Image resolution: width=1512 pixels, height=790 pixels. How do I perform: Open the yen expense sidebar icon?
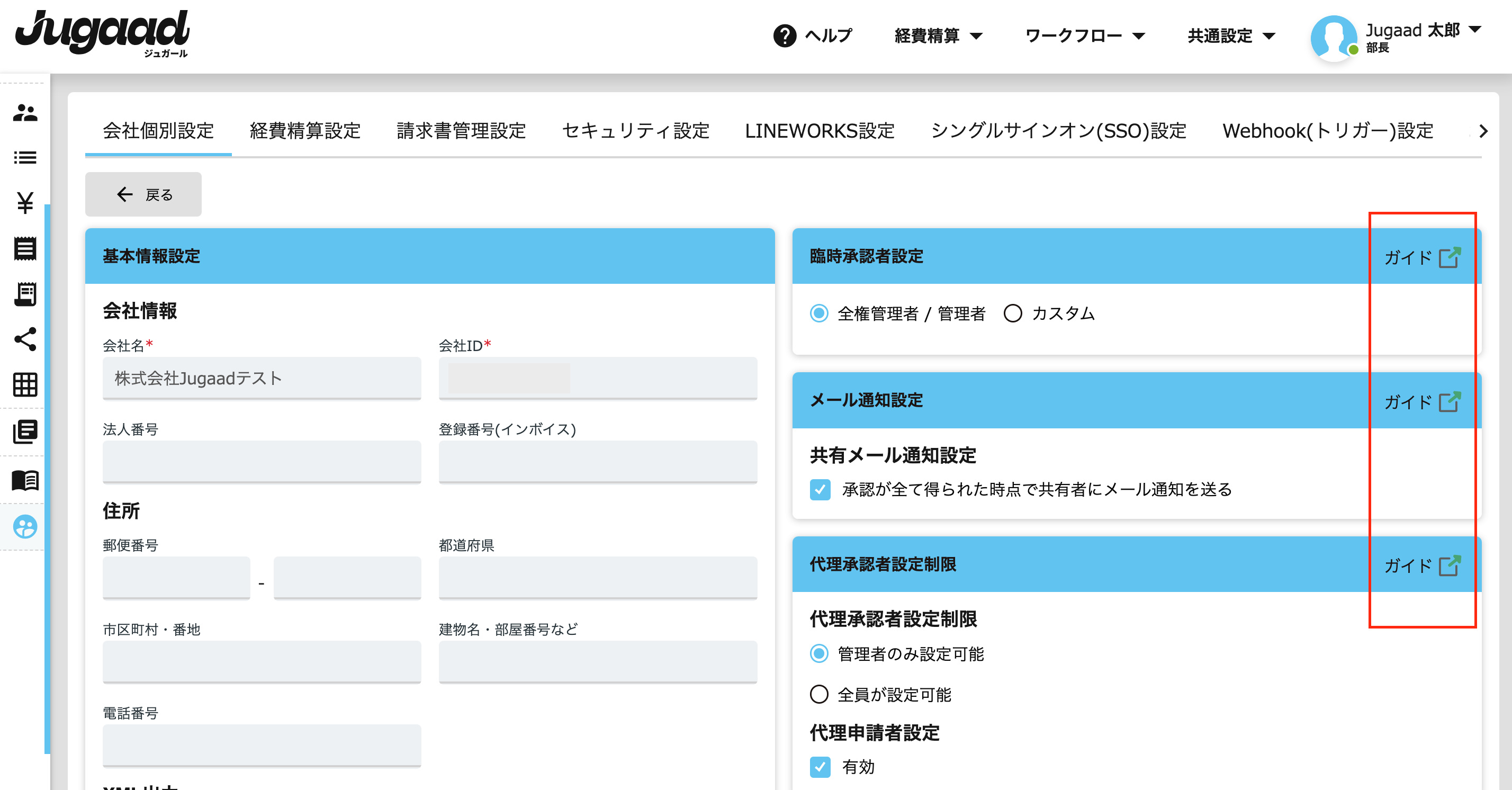tap(25, 202)
